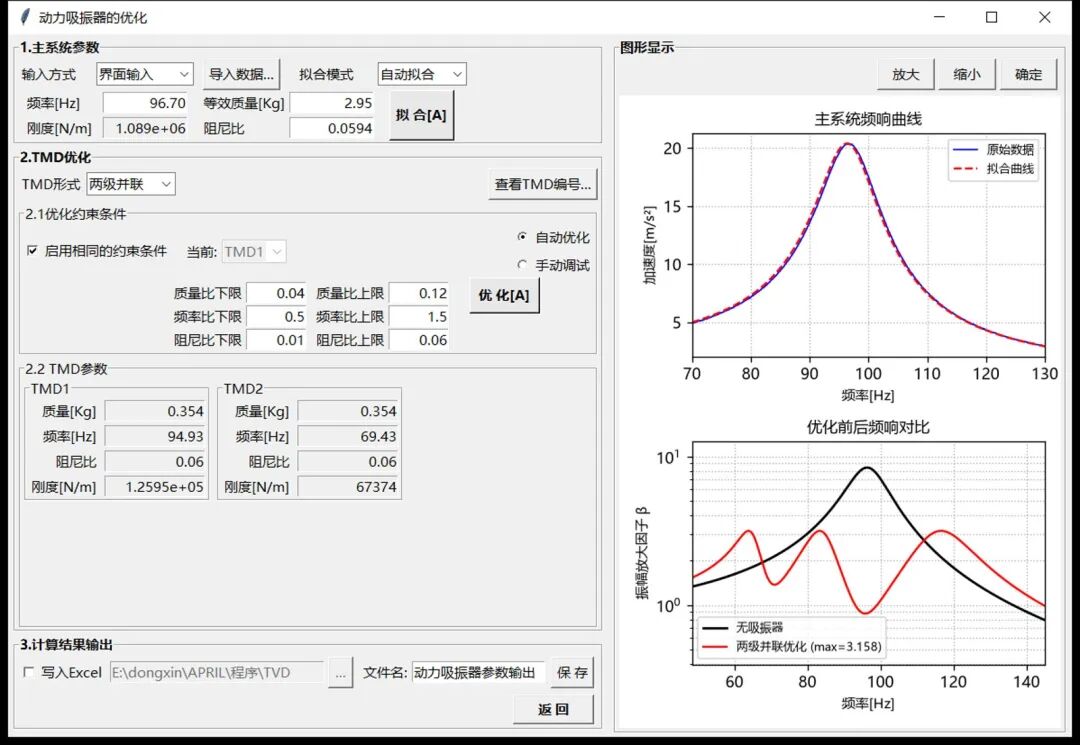Image resolution: width=1080 pixels, height=745 pixels.
Task: Click TMD1 阻尼比 field 0.06
Action: tap(155, 462)
